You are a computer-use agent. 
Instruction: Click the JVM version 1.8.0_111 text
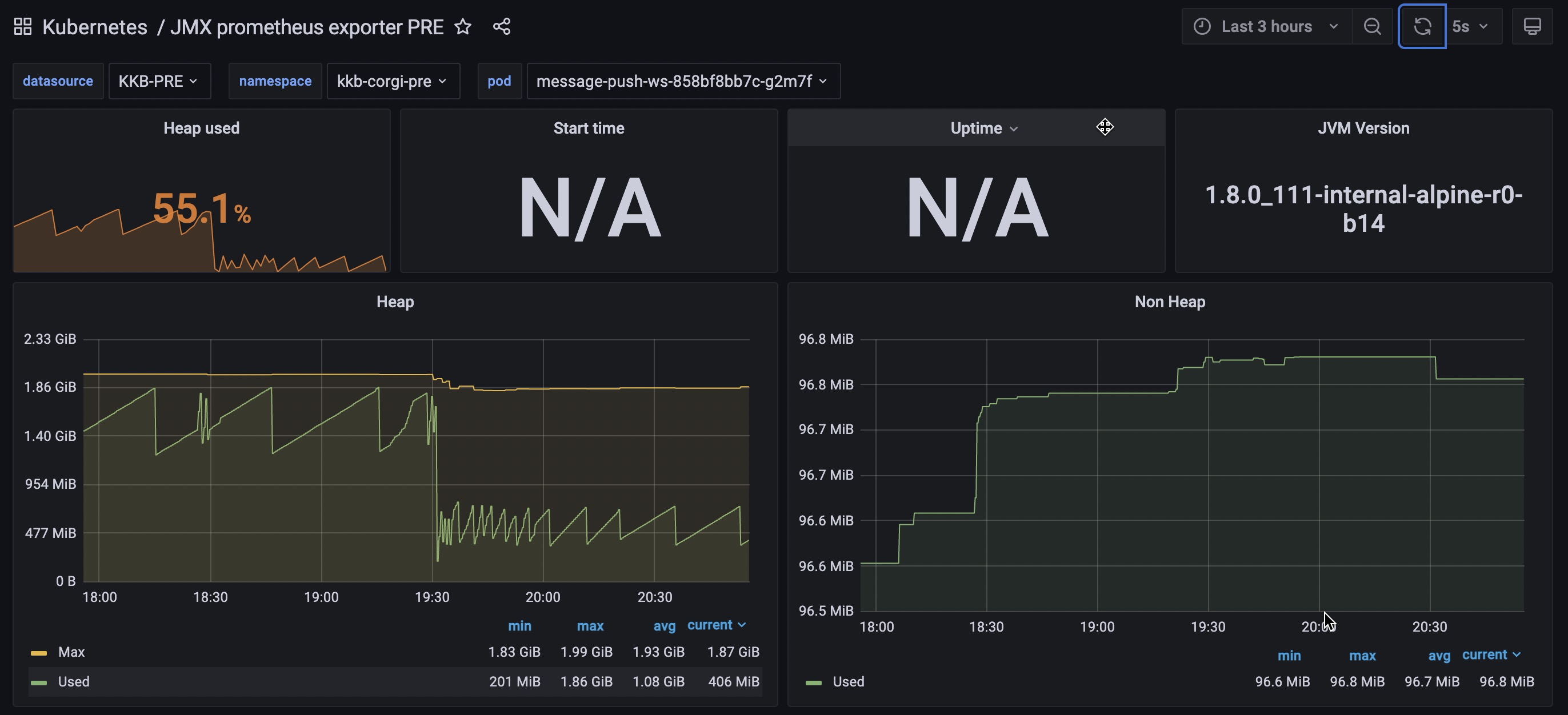click(1363, 208)
